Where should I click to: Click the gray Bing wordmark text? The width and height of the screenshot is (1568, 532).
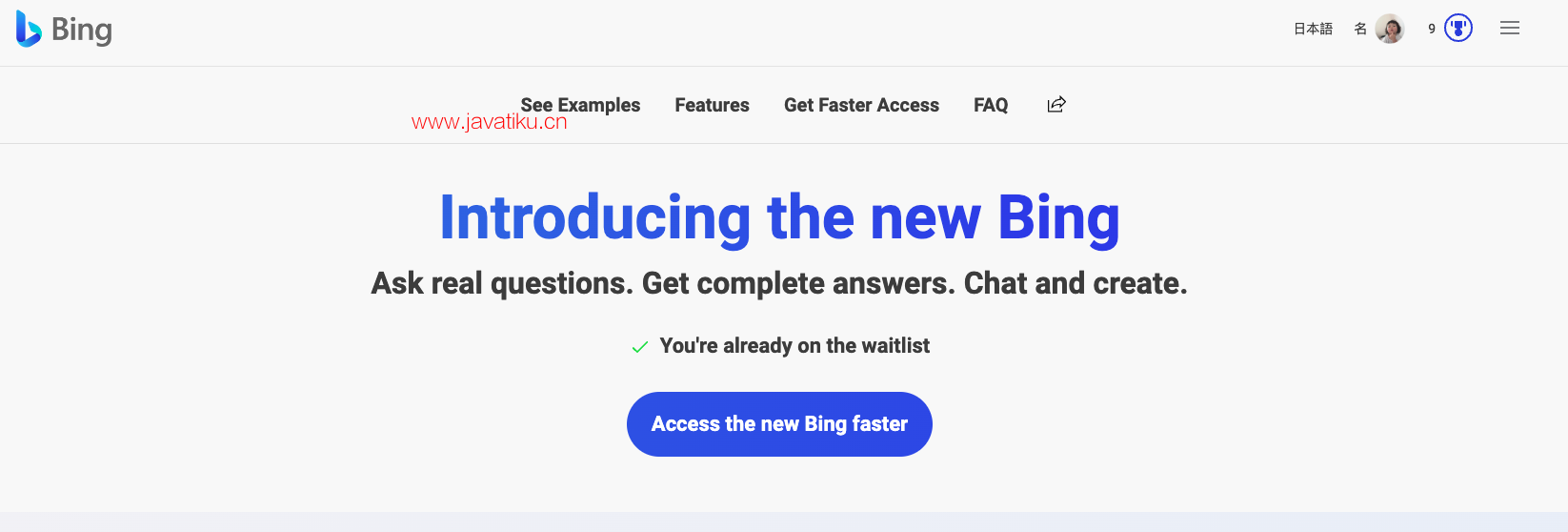(82, 31)
